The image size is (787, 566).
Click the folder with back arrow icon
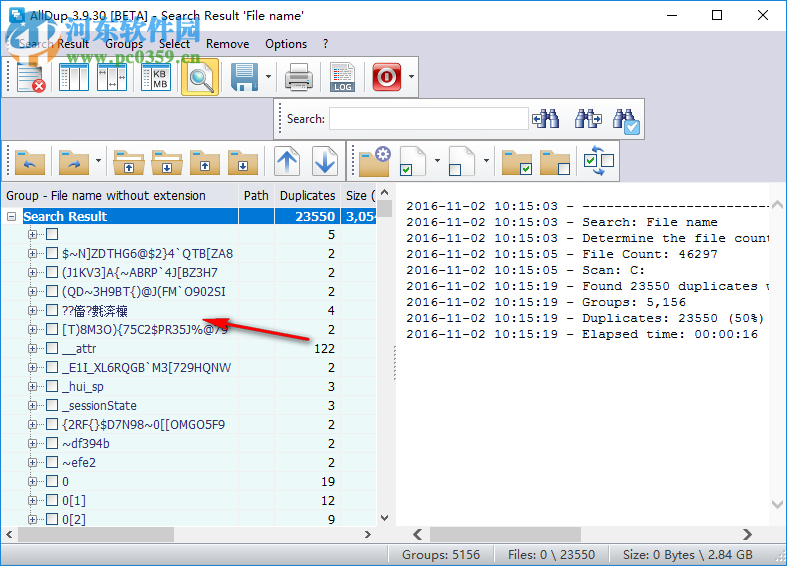point(30,162)
